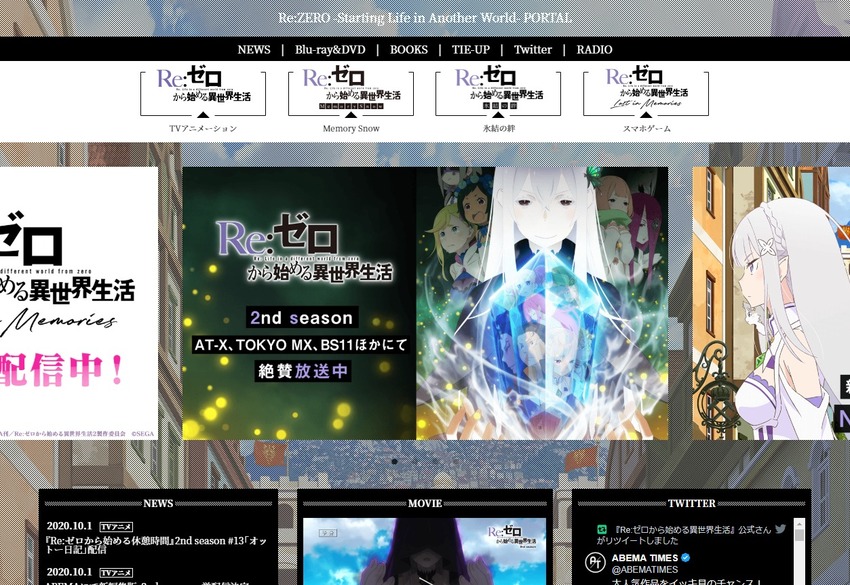Click the NEWS panel heading
The height and width of the screenshot is (585, 850).
[x=158, y=503]
